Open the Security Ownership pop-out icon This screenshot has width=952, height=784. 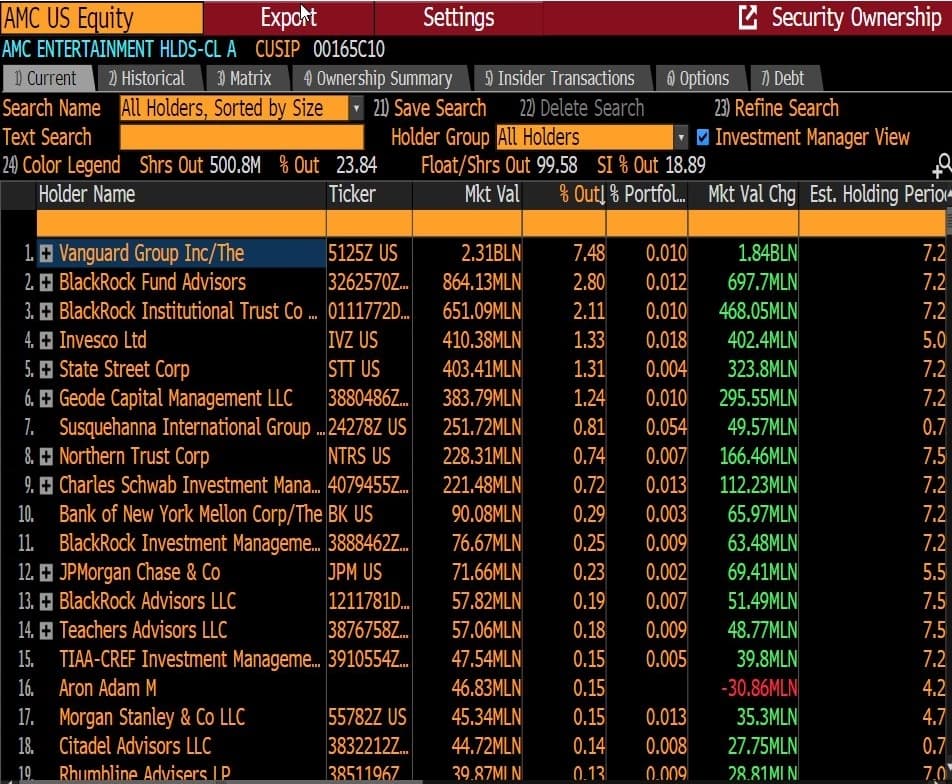[x=748, y=18]
